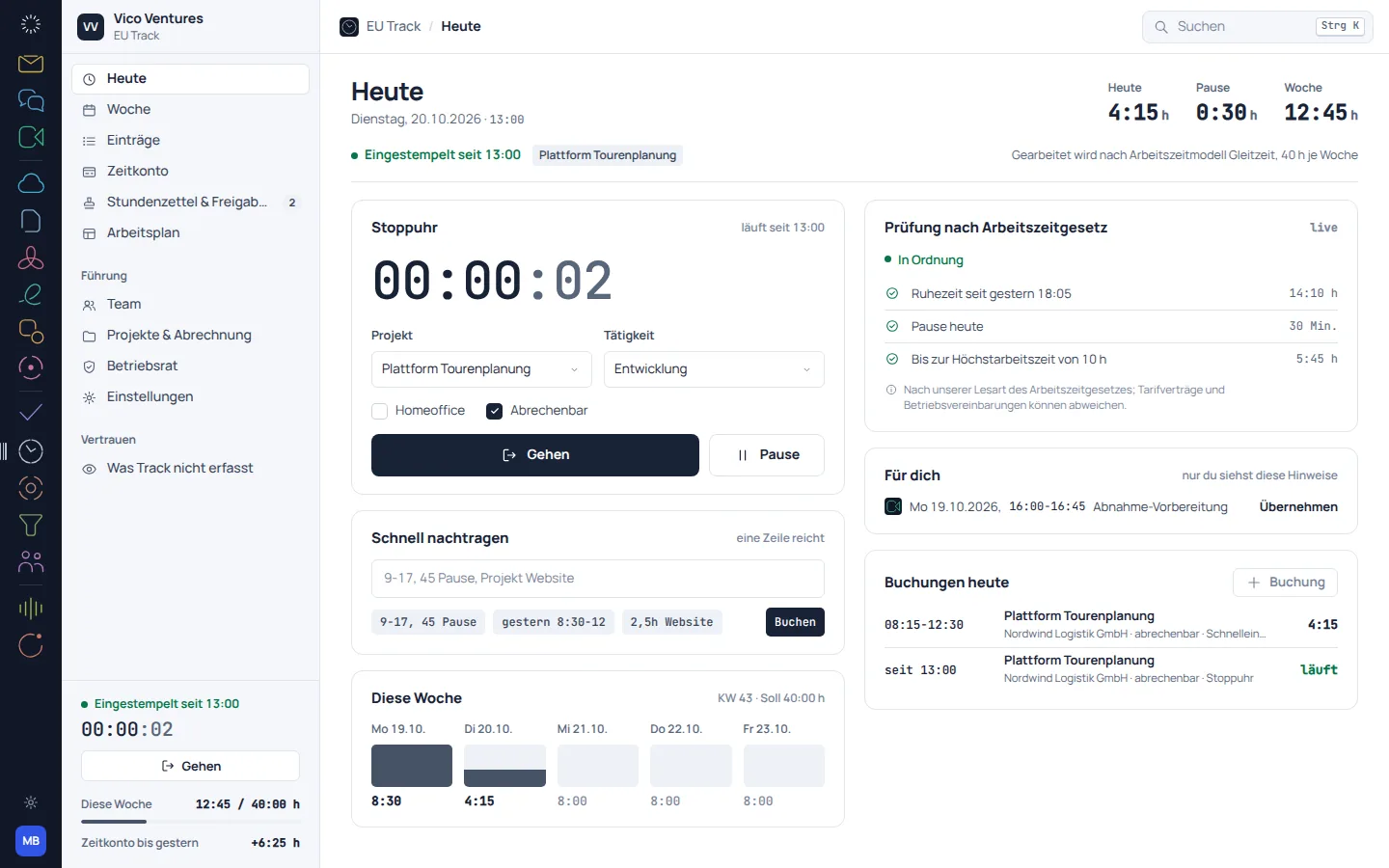Select the '2,5h Website' quick chip
1389x868 pixels.
tap(672, 622)
